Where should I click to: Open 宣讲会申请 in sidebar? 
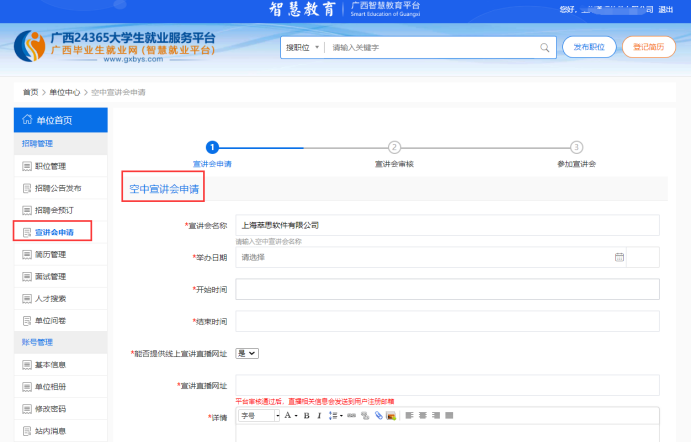[61, 232]
